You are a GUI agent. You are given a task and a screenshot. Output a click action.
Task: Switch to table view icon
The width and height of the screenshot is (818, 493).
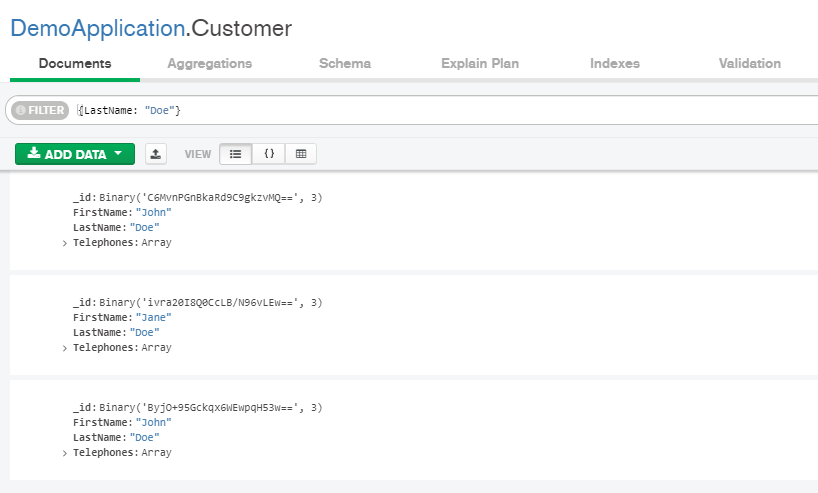click(x=301, y=154)
